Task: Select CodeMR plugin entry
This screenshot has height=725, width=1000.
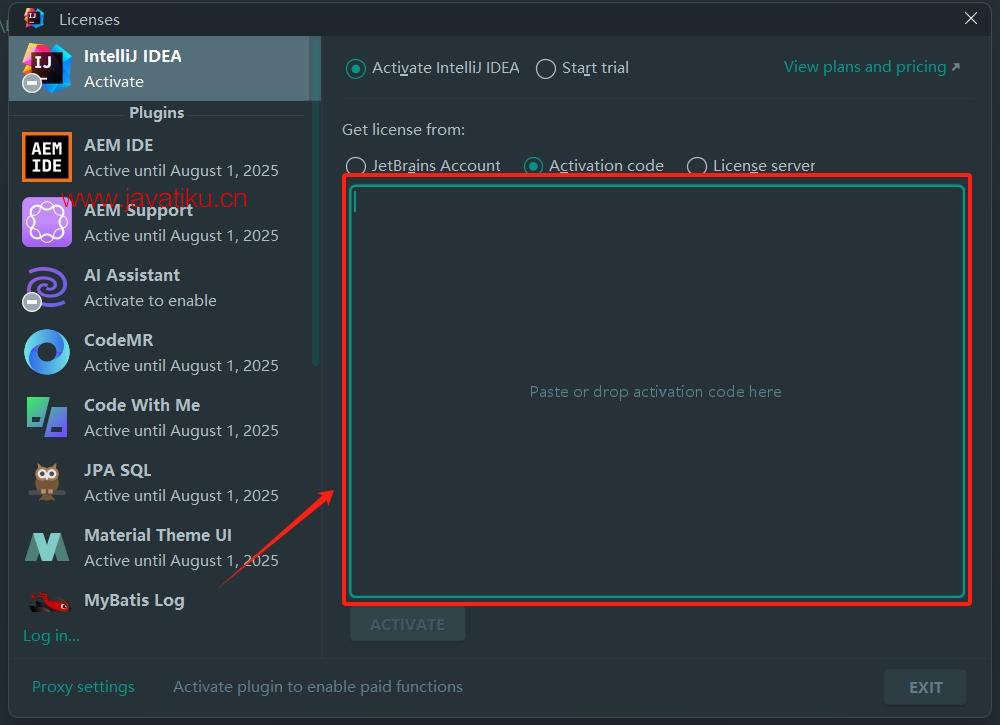Action: click(159, 353)
